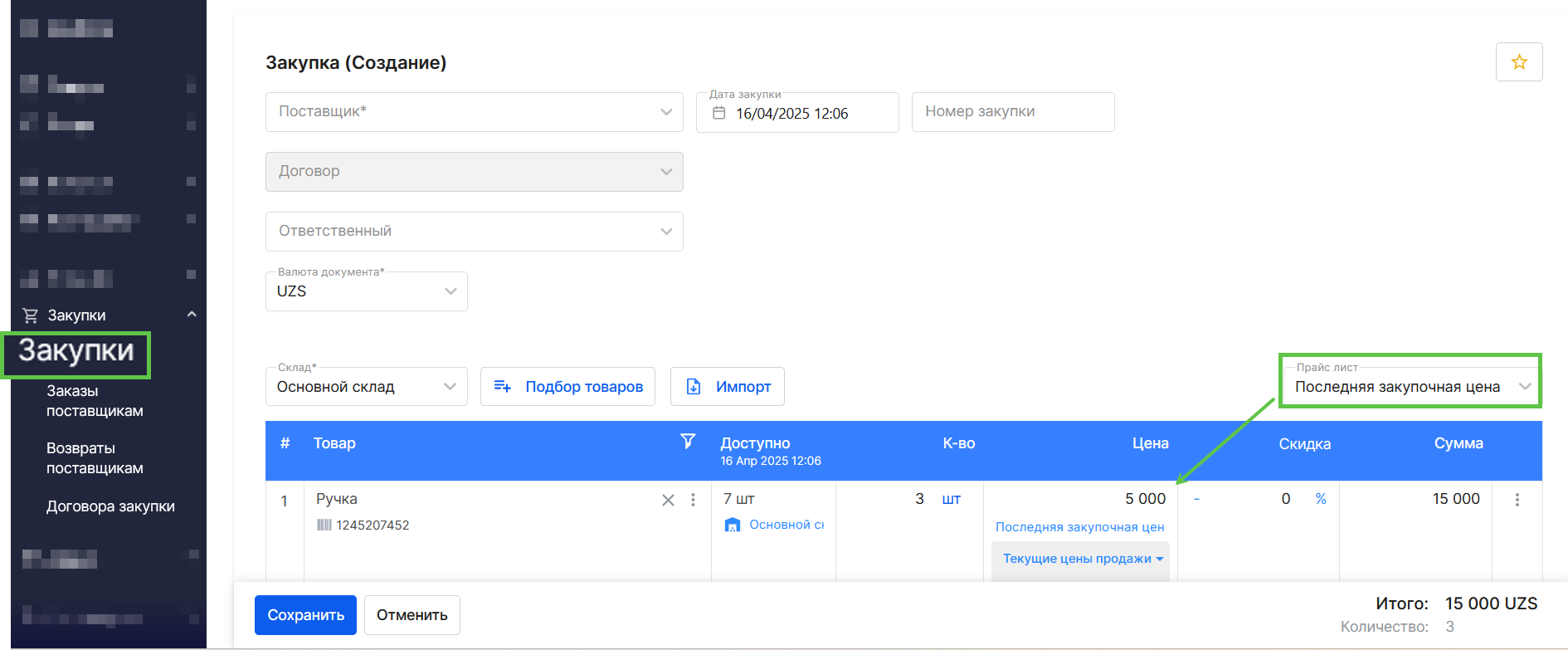Toggle discount type percent sign
The image size is (1568, 650).
pos(1320,499)
